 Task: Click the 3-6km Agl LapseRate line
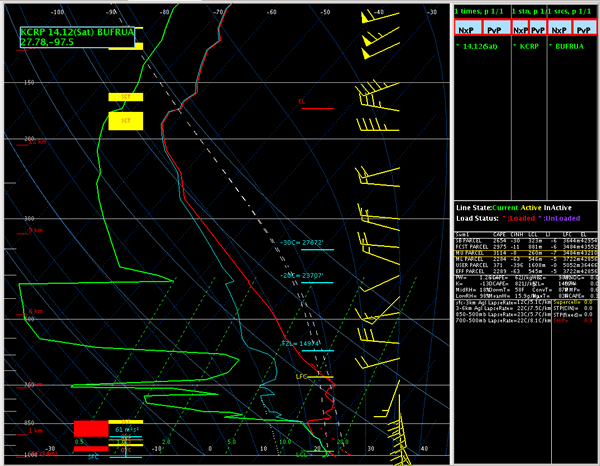503,308
